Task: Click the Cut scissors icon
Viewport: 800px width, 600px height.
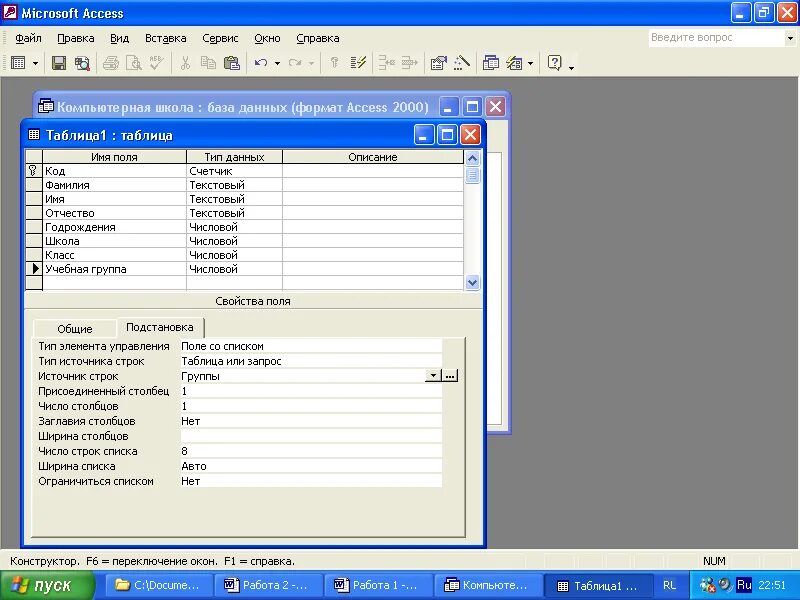Action: pyautogui.click(x=185, y=63)
